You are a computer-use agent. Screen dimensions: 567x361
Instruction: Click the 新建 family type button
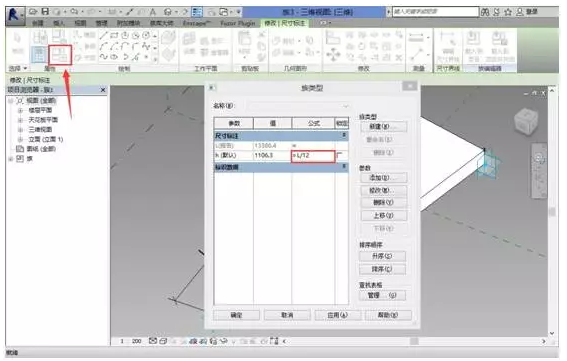click(383, 127)
